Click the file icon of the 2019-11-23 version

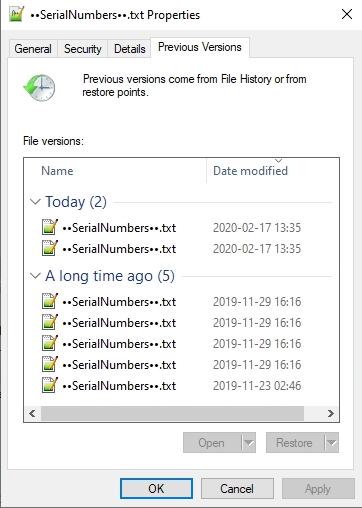coord(50,386)
